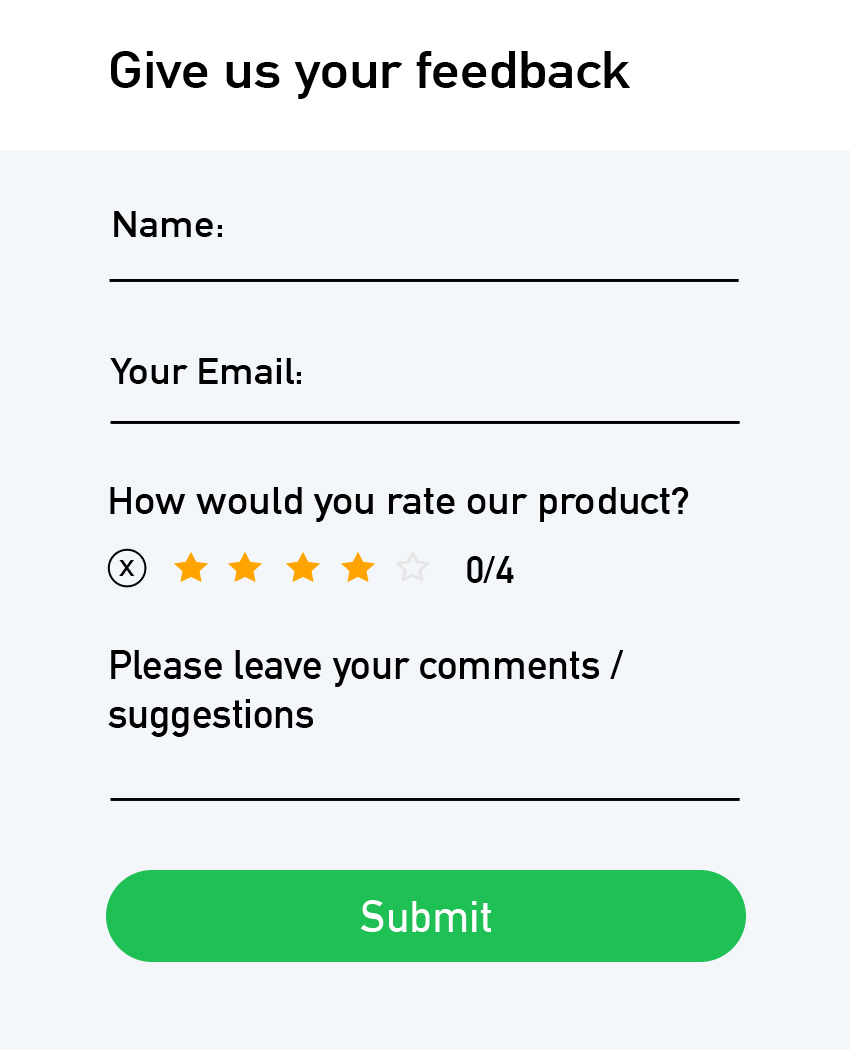Focus the comments / suggestions input line
This screenshot has height=1050, width=850.
(424, 780)
